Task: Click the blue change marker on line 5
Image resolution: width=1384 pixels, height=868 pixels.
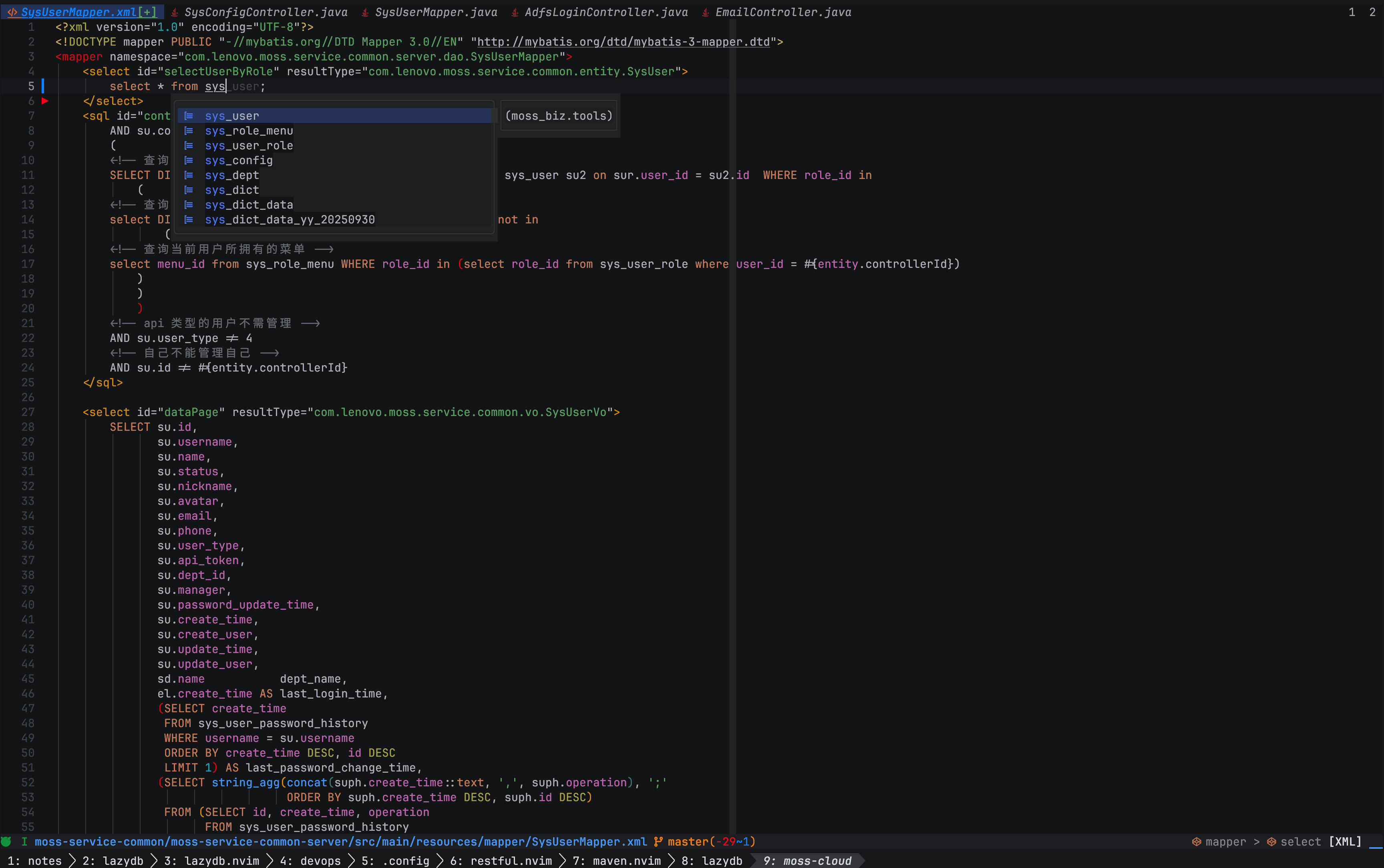Action: click(x=43, y=86)
